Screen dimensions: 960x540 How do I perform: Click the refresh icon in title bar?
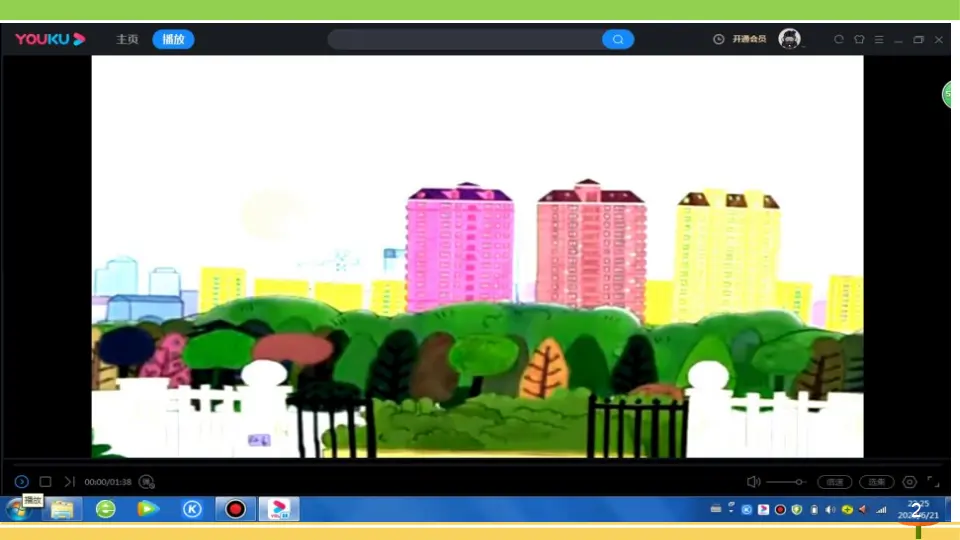[x=838, y=39]
